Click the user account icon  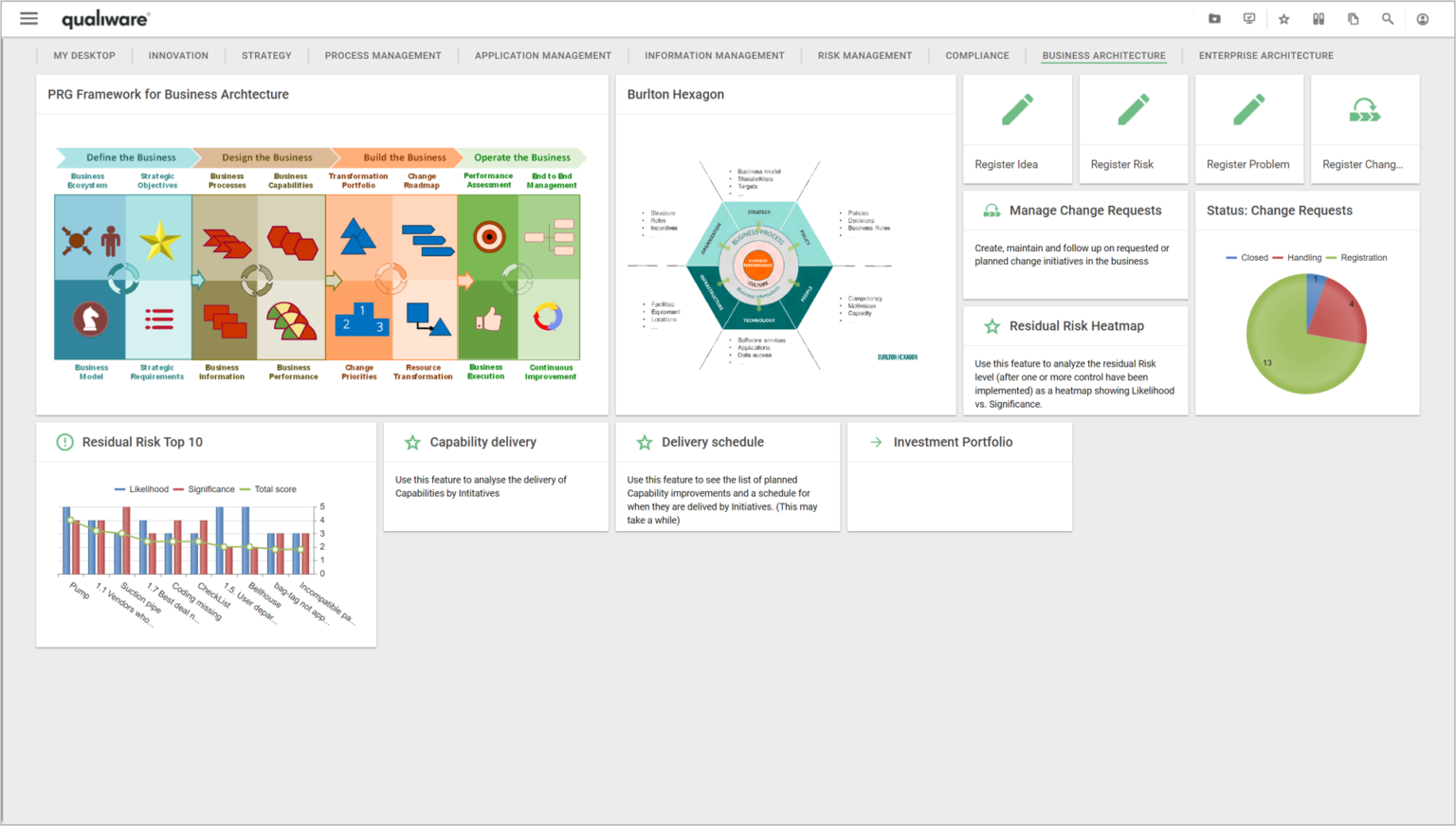click(x=1422, y=18)
